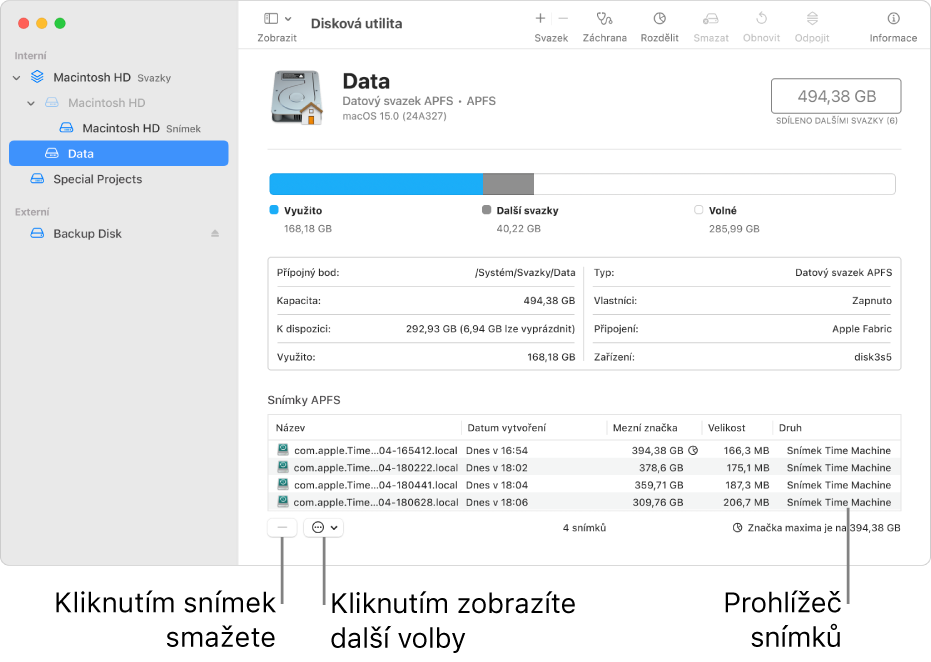The image size is (931, 662).
Task: Click the Obnovit restore icon
Action: (x=761, y=19)
